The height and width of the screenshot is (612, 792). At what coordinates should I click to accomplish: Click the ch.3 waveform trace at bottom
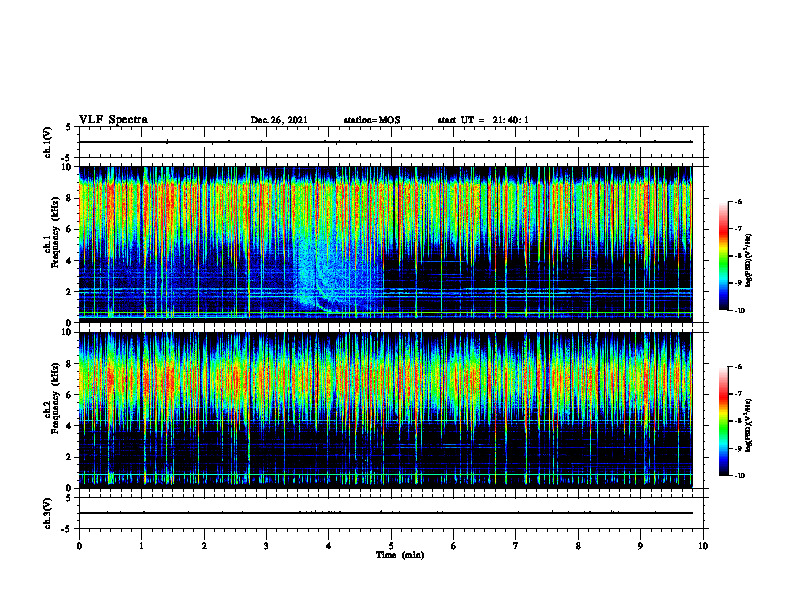385,513
